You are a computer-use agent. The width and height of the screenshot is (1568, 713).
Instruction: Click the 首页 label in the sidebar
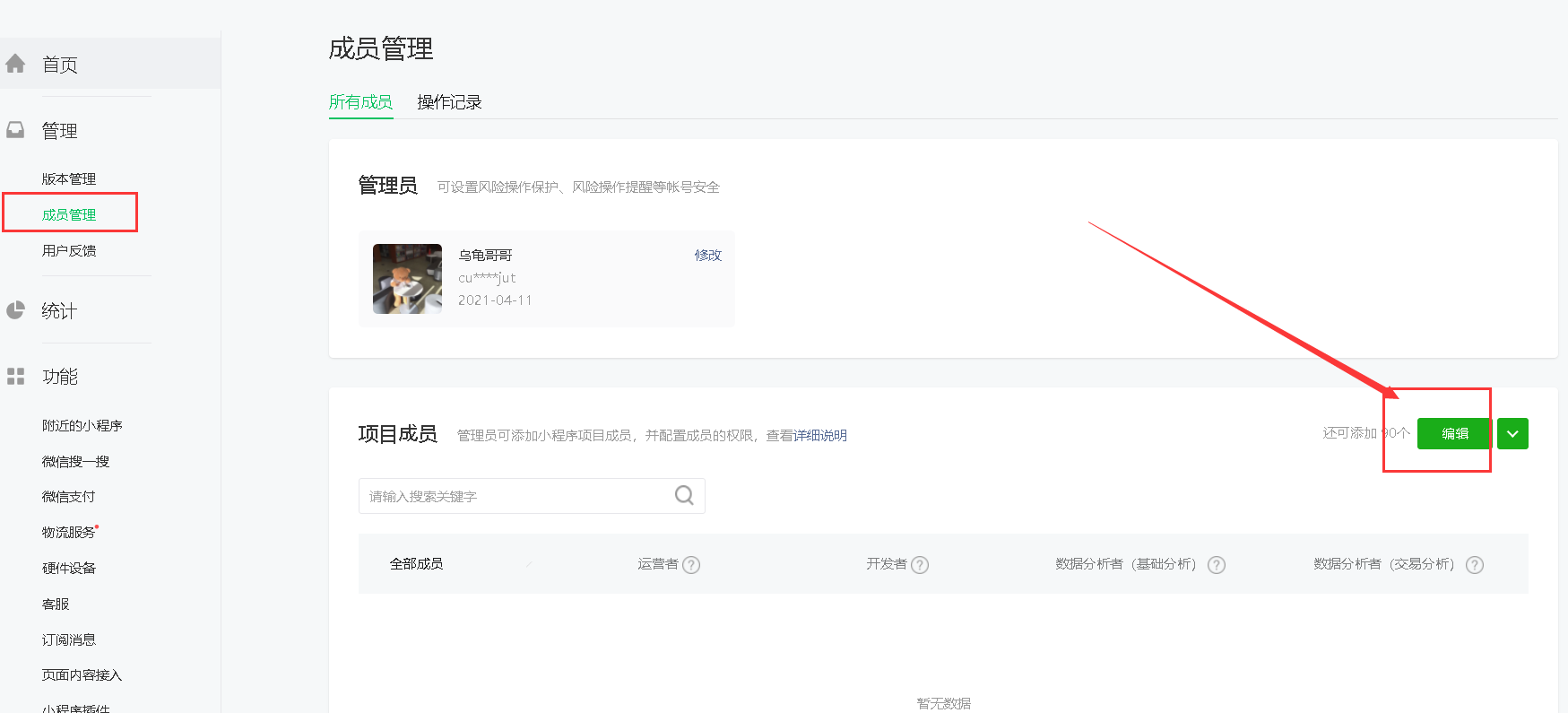point(60,65)
